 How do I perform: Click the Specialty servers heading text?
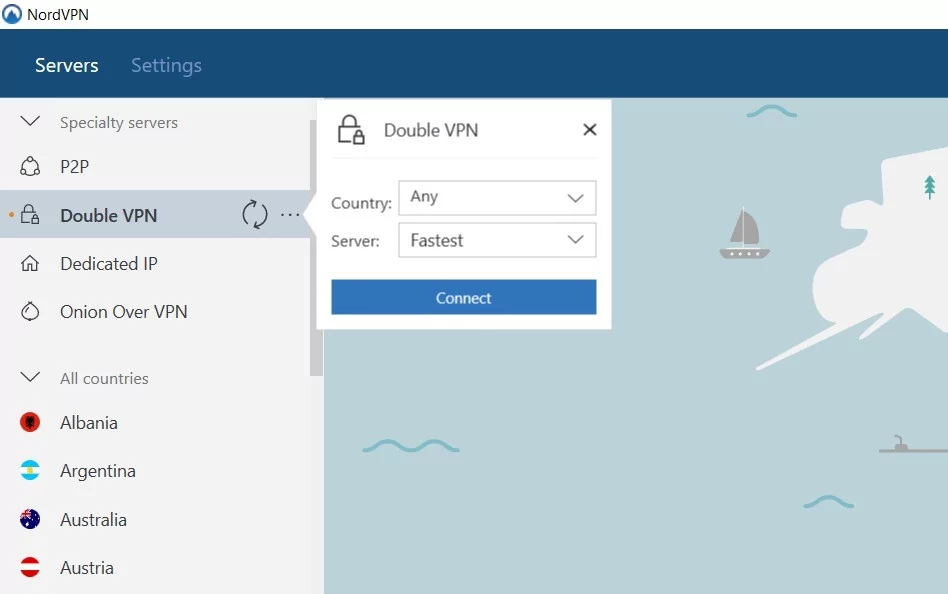point(118,122)
